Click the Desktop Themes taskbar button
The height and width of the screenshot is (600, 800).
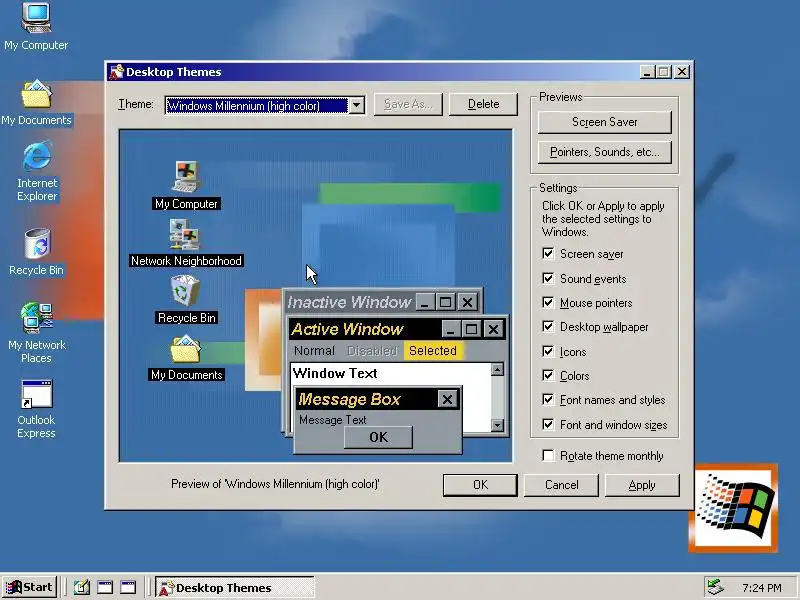pos(235,587)
